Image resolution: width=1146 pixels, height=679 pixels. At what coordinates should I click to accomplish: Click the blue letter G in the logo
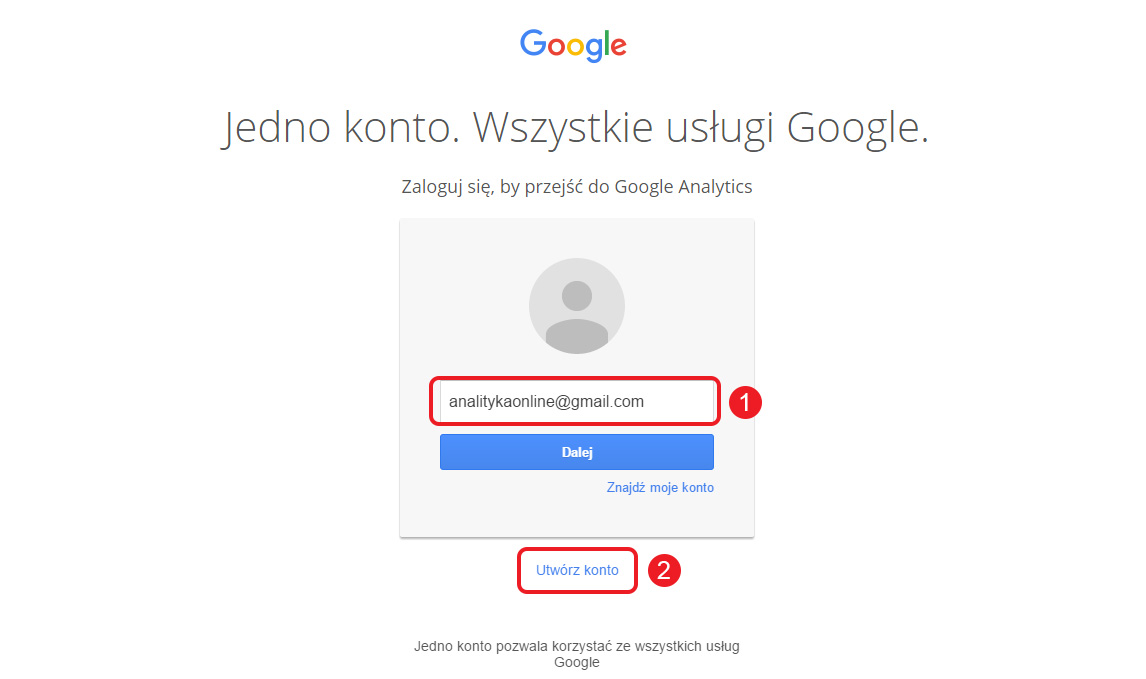[x=533, y=43]
